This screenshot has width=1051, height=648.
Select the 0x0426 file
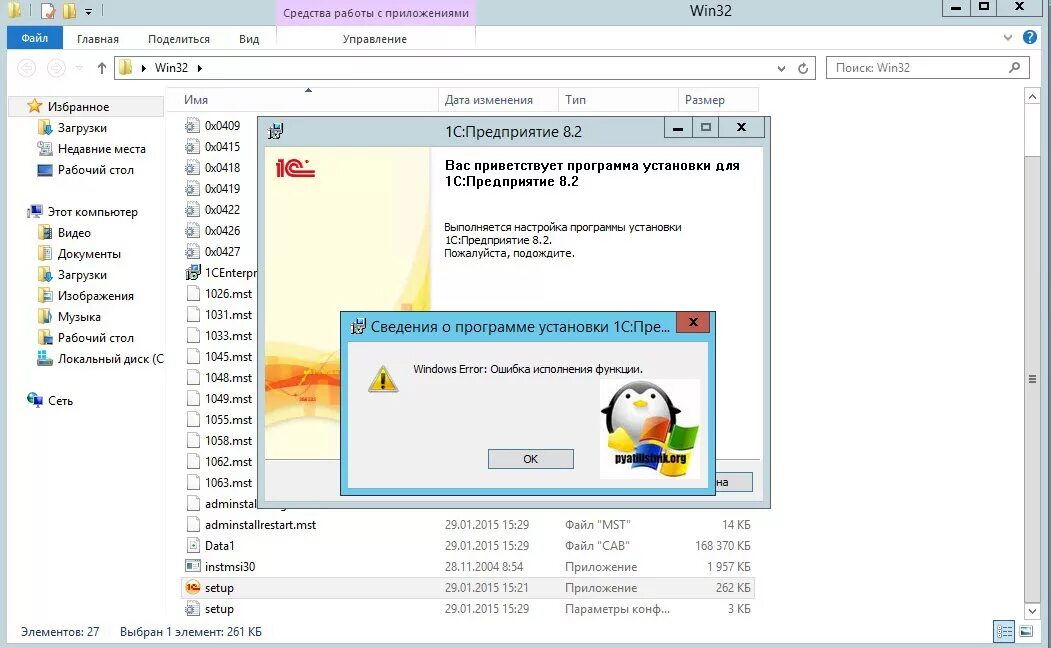222,231
